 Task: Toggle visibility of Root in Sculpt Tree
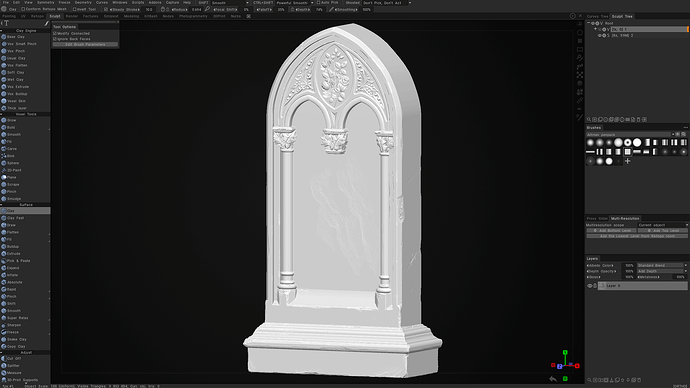[593, 23]
